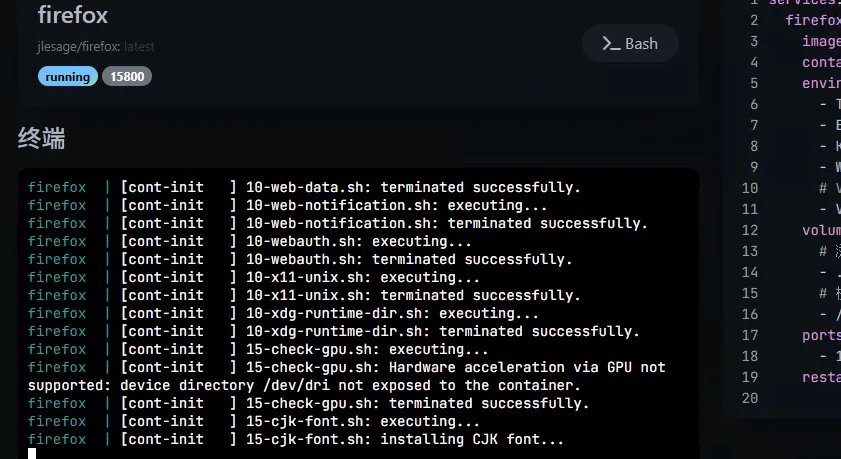The image size is (841, 459).
Task: Click the GPU not supported log line
Action: (346, 376)
